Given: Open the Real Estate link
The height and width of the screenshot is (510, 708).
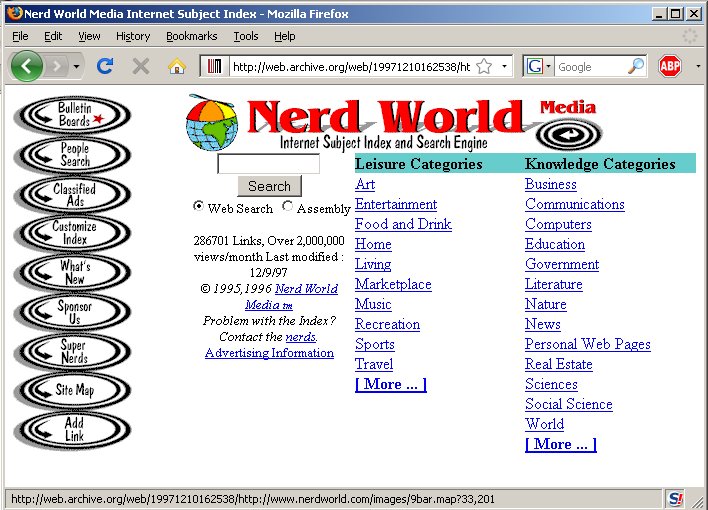Looking at the screenshot, I should pyautogui.click(x=559, y=364).
